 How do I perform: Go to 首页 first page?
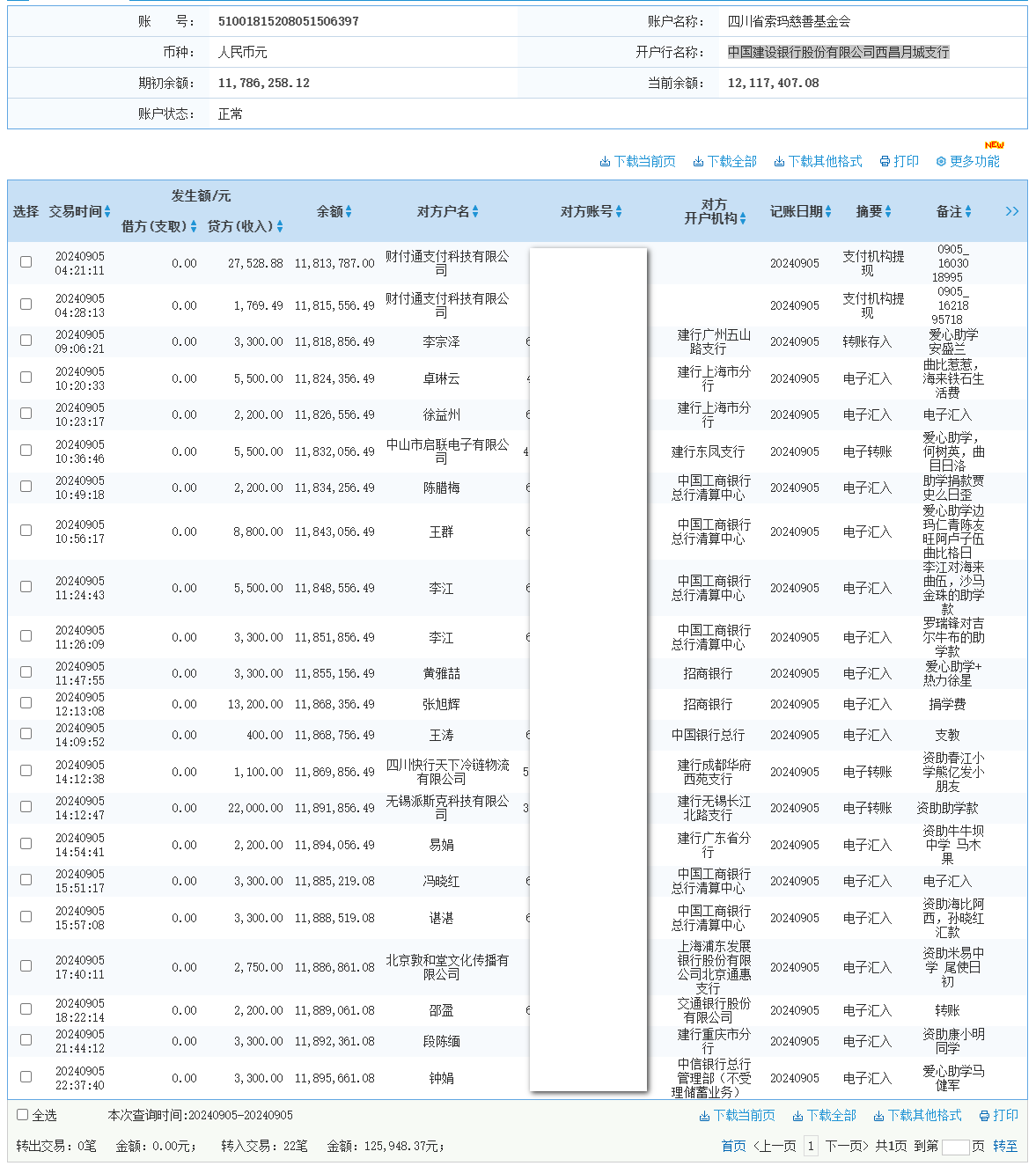(733, 1146)
